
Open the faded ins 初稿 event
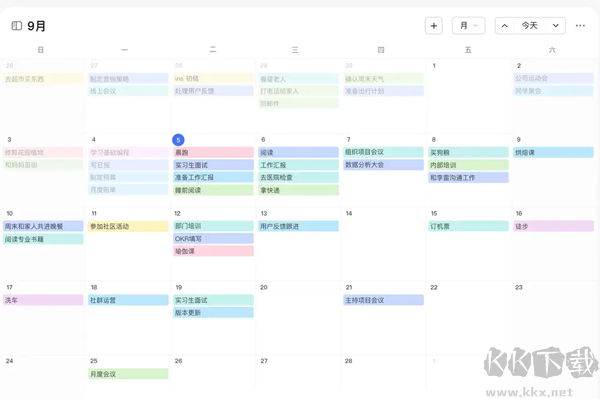point(213,78)
